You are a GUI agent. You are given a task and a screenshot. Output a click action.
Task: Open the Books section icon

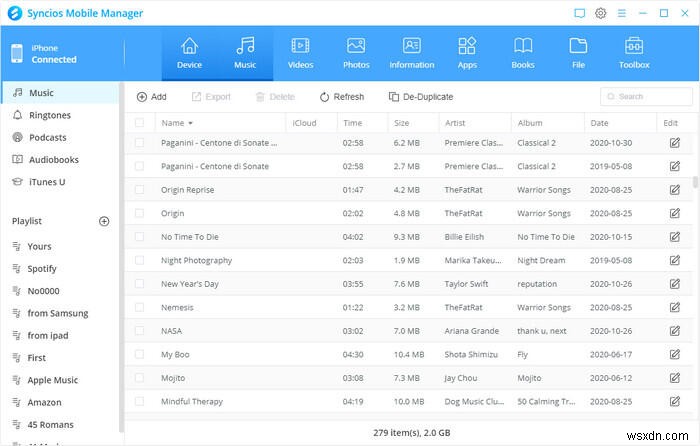[x=523, y=46]
